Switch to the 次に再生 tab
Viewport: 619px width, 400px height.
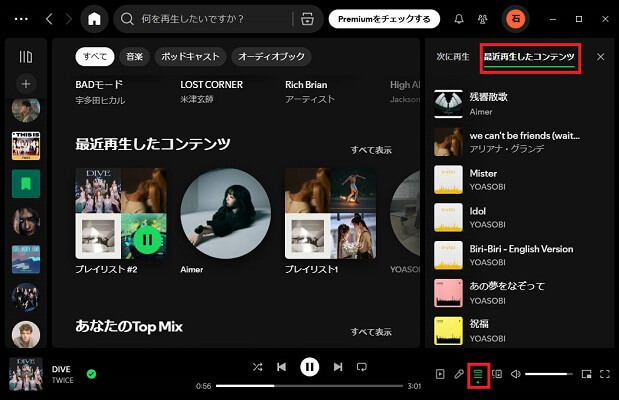[453, 56]
